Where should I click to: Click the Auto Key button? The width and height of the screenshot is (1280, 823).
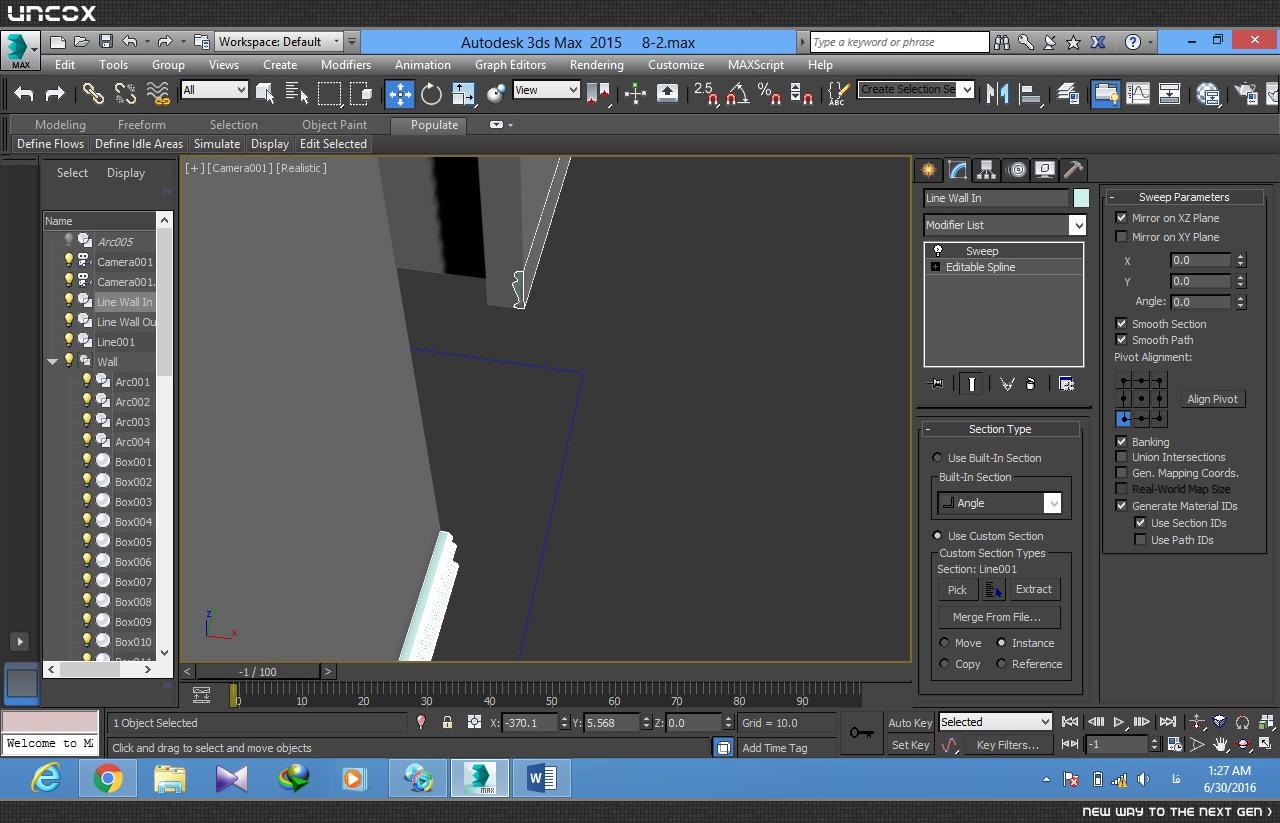click(x=910, y=723)
